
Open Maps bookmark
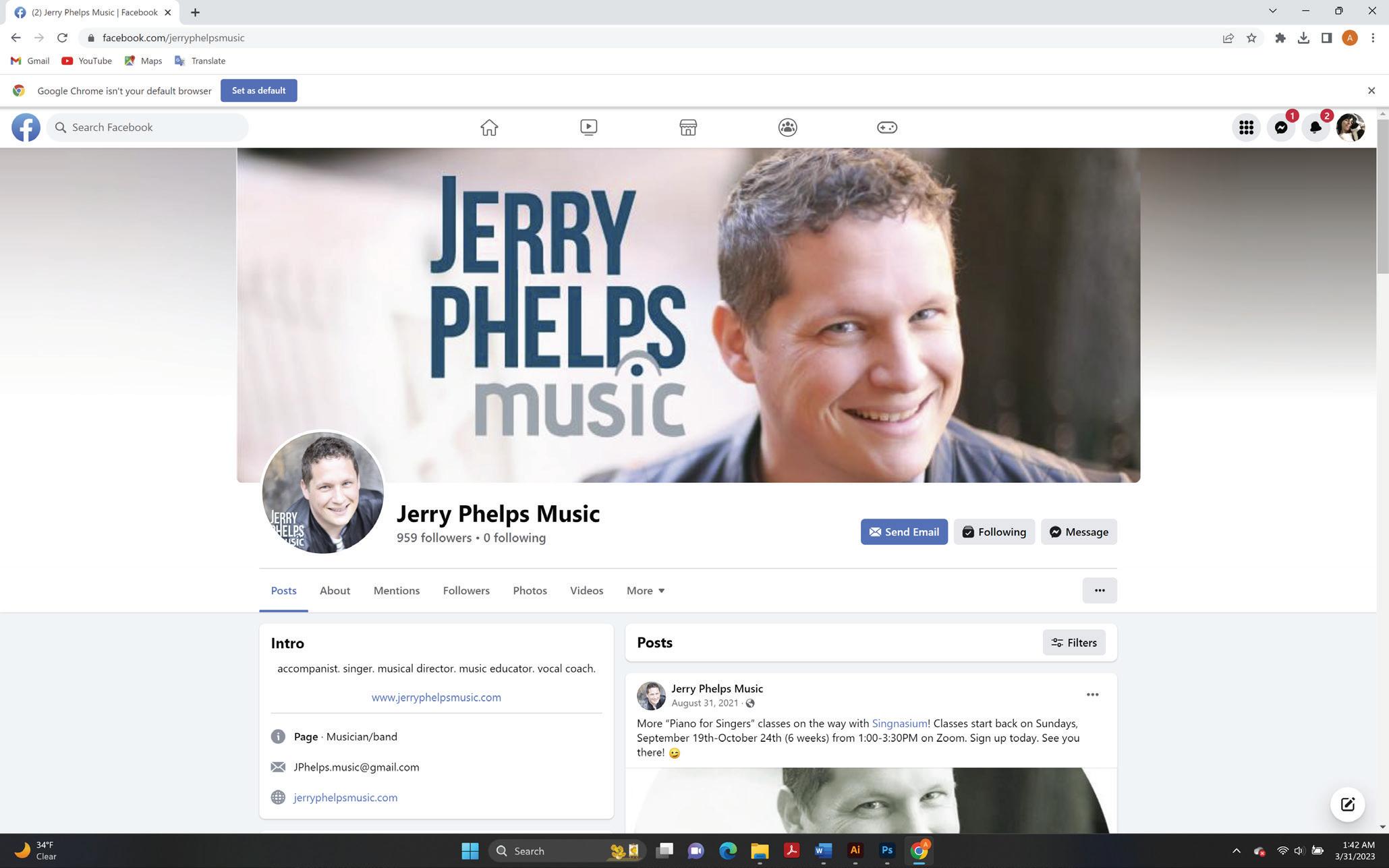click(x=143, y=61)
